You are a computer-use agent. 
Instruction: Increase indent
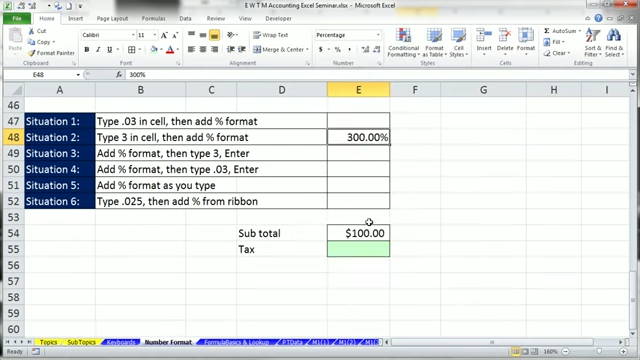click(x=242, y=49)
